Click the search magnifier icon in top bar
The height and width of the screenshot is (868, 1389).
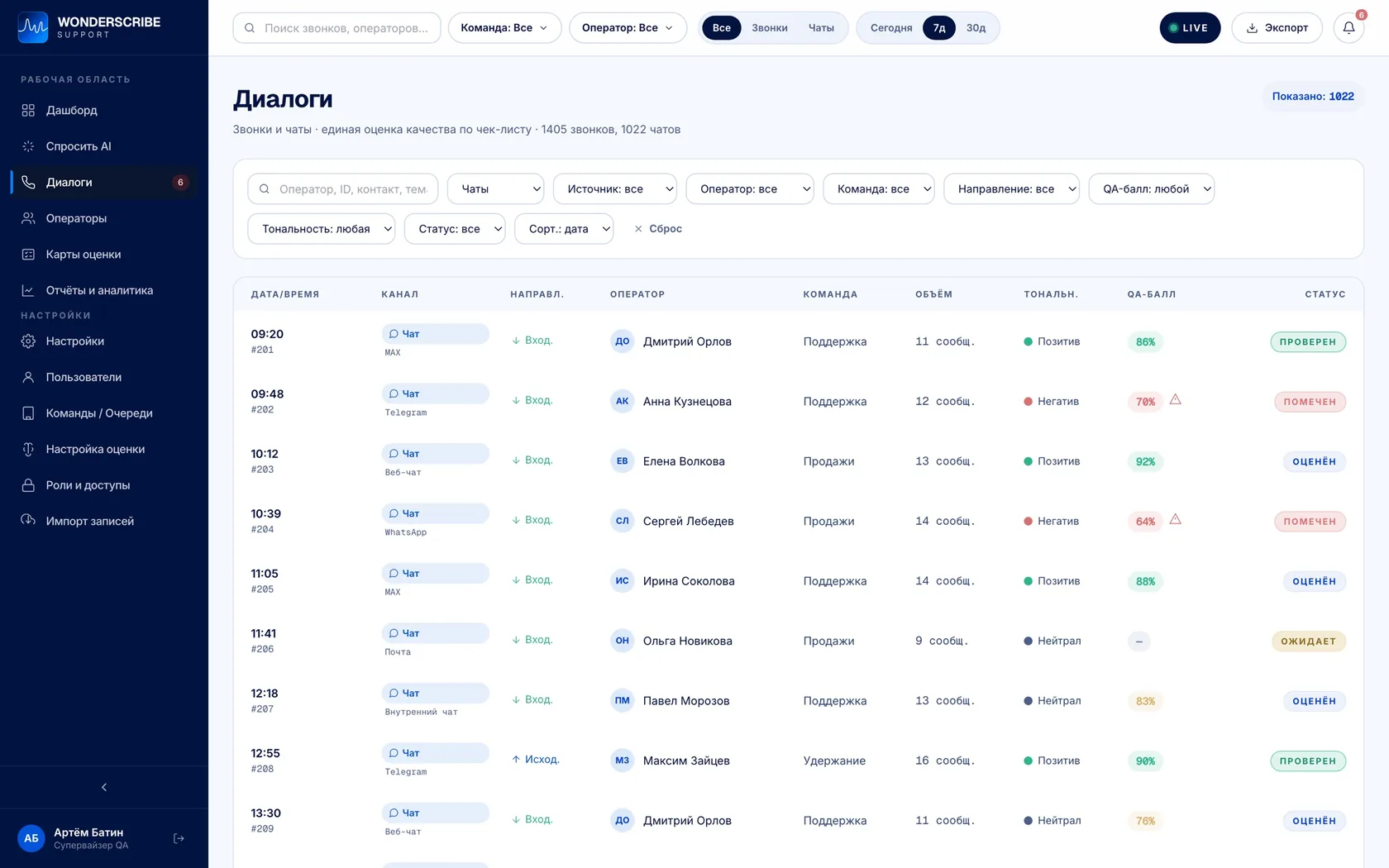coord(250,28)
